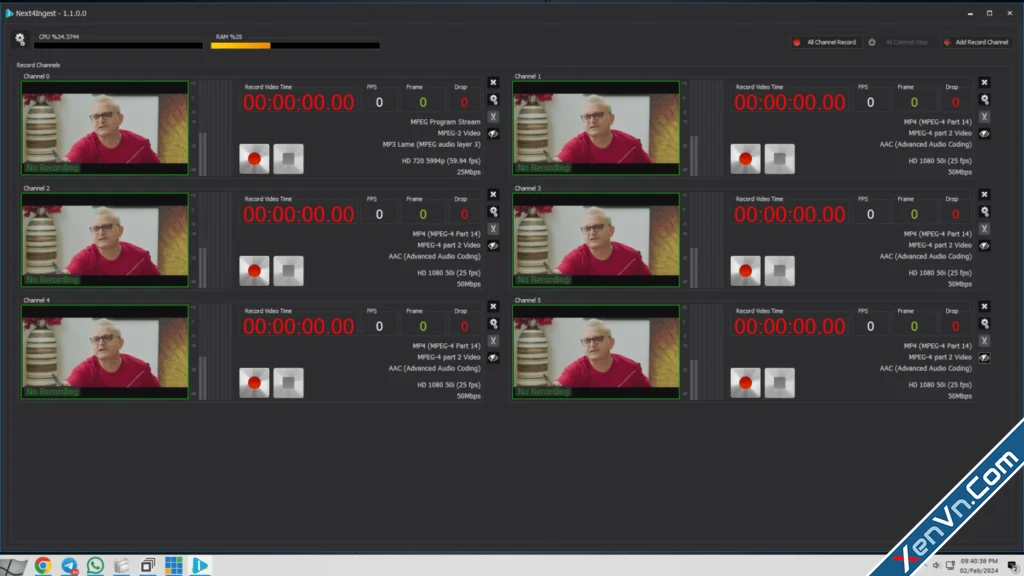
Task: Click the 'MP3 Lame (MPEG audio layer 3)' text
Action: 432,144
